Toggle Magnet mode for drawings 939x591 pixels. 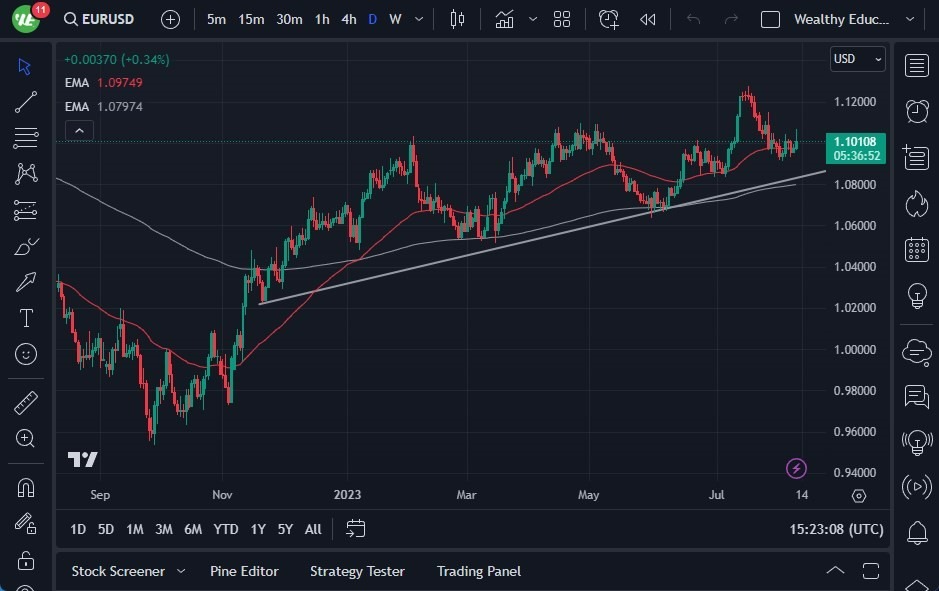coord(25,488)
